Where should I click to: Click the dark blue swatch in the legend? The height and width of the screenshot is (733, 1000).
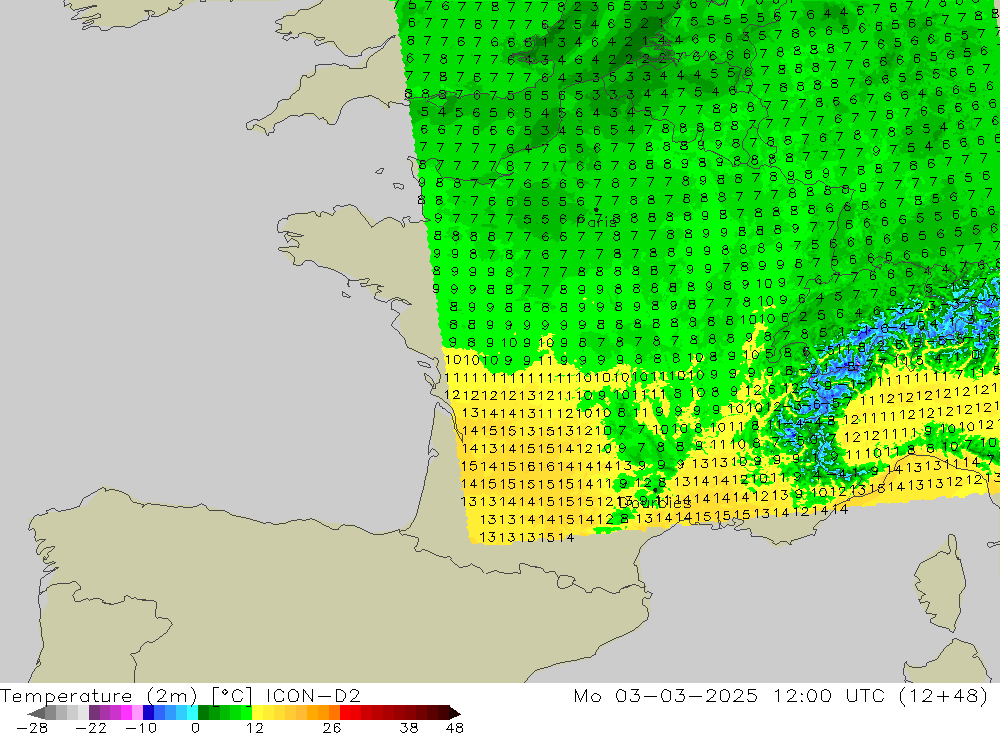coord(148,713)
